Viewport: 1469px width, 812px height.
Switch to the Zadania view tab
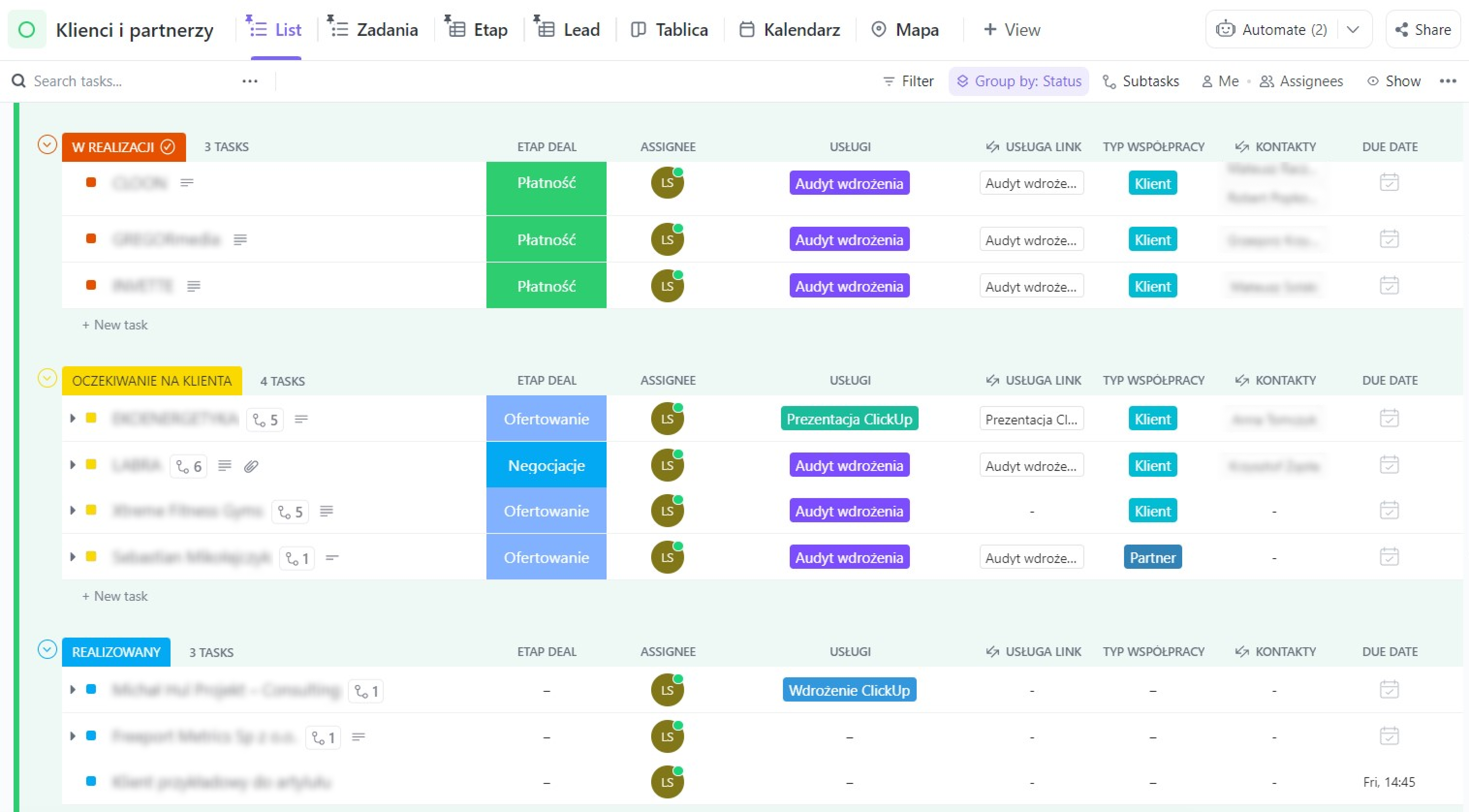point(373,30)
